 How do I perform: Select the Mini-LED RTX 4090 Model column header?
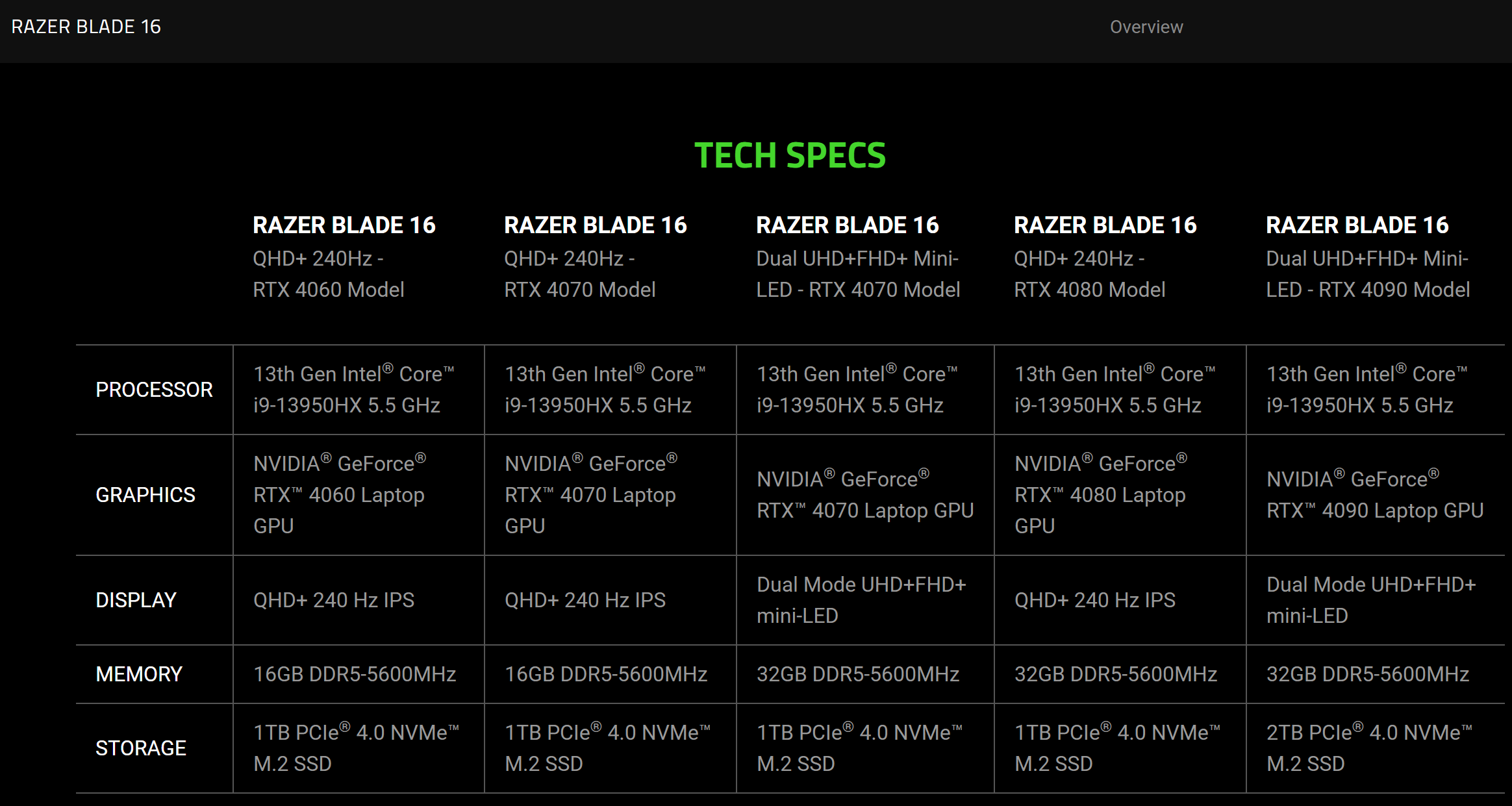(1367, 257)
